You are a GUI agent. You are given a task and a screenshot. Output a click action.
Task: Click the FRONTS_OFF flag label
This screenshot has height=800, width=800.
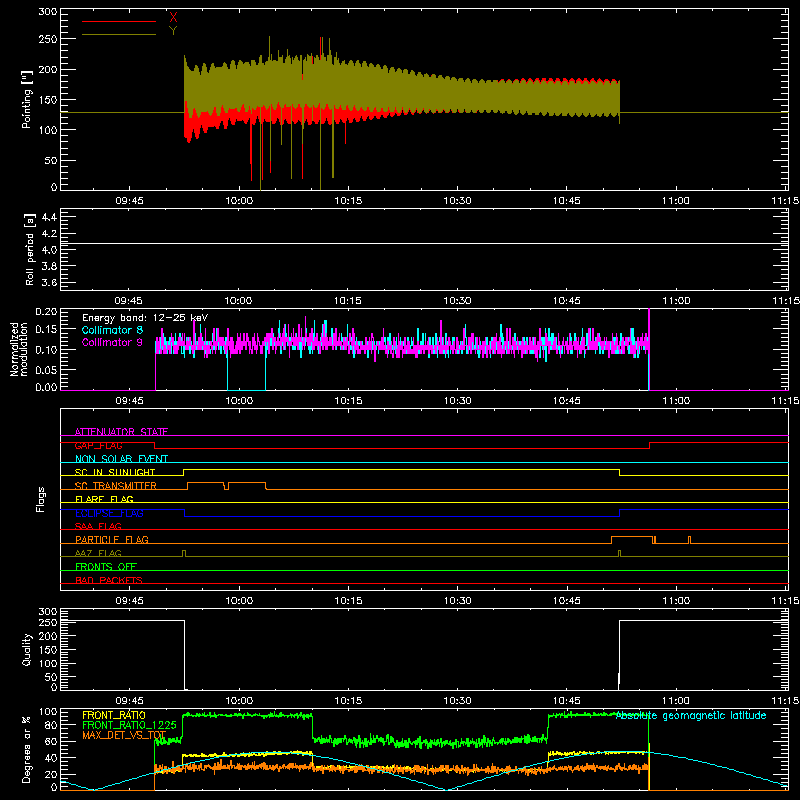tap(106, 566)
